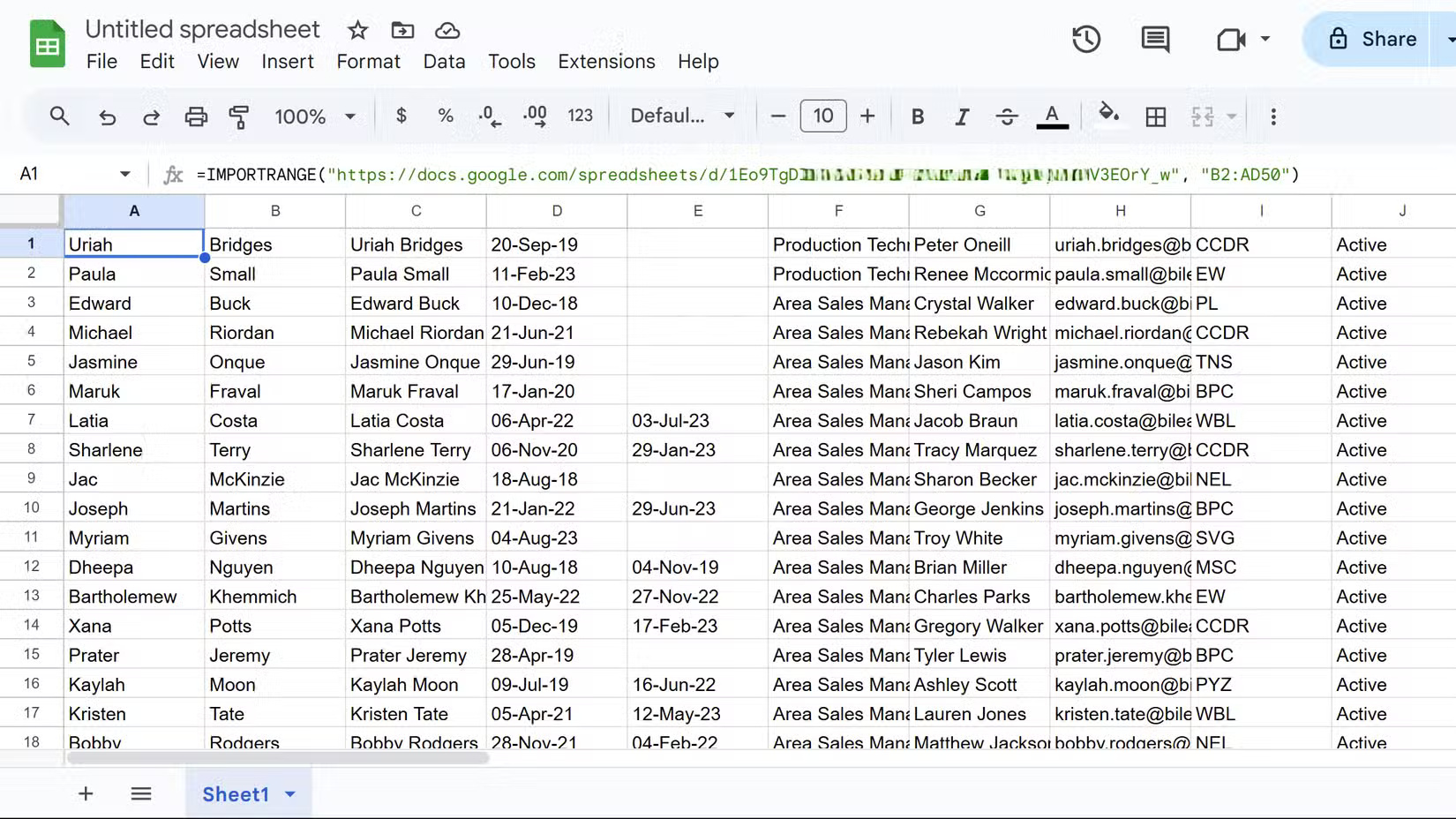Open the print dialog
The width and height of the screenshot is (1456, 819).
tap(196, 116)
